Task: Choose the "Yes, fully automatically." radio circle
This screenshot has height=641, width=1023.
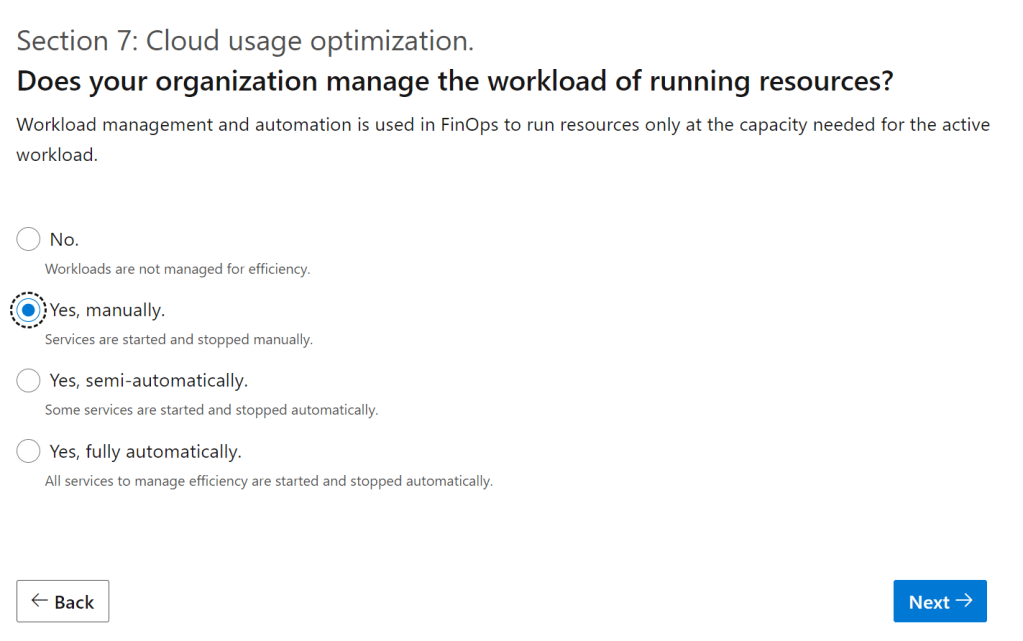Action: [x=29, y=452]
